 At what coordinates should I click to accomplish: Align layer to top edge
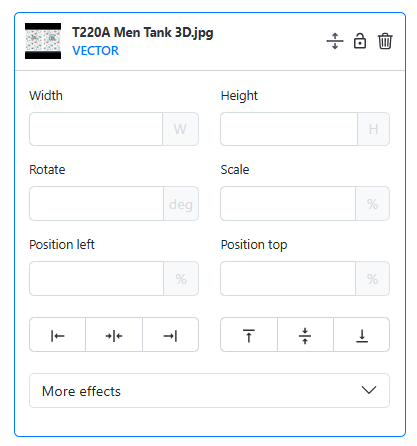tap(249, 335)
